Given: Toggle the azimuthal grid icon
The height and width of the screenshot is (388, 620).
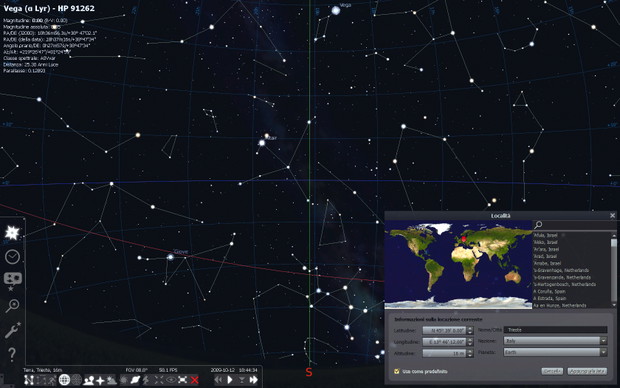Looking at the screenshot, I should 76,380.
